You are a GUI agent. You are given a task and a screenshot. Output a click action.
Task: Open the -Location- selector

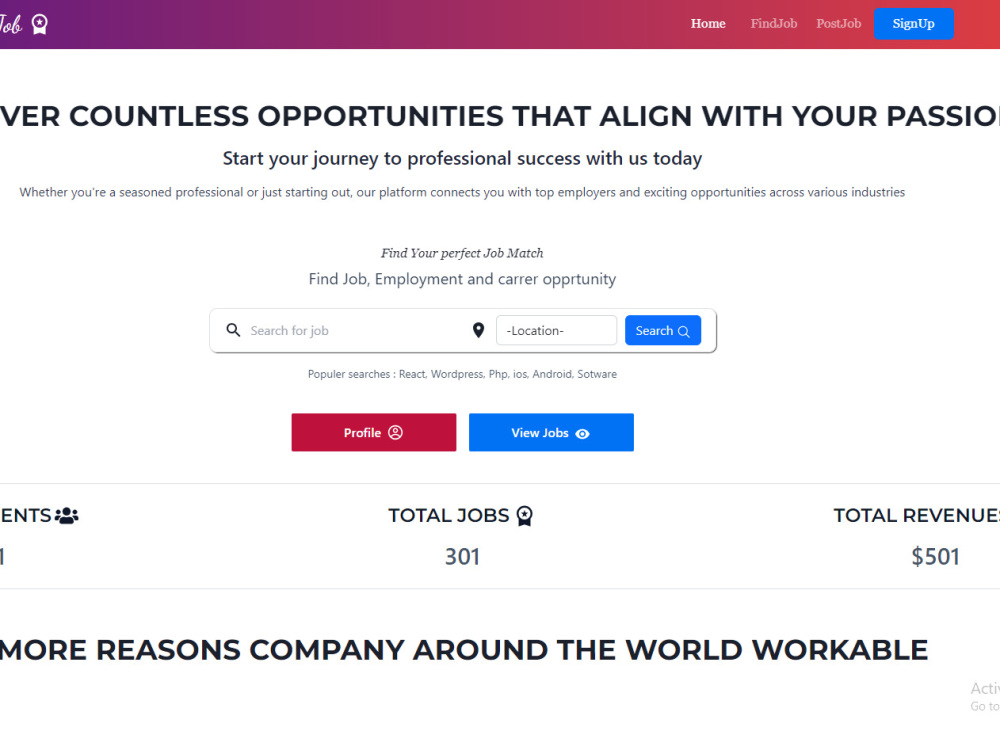pyautogui.click(x=556, y=329)
